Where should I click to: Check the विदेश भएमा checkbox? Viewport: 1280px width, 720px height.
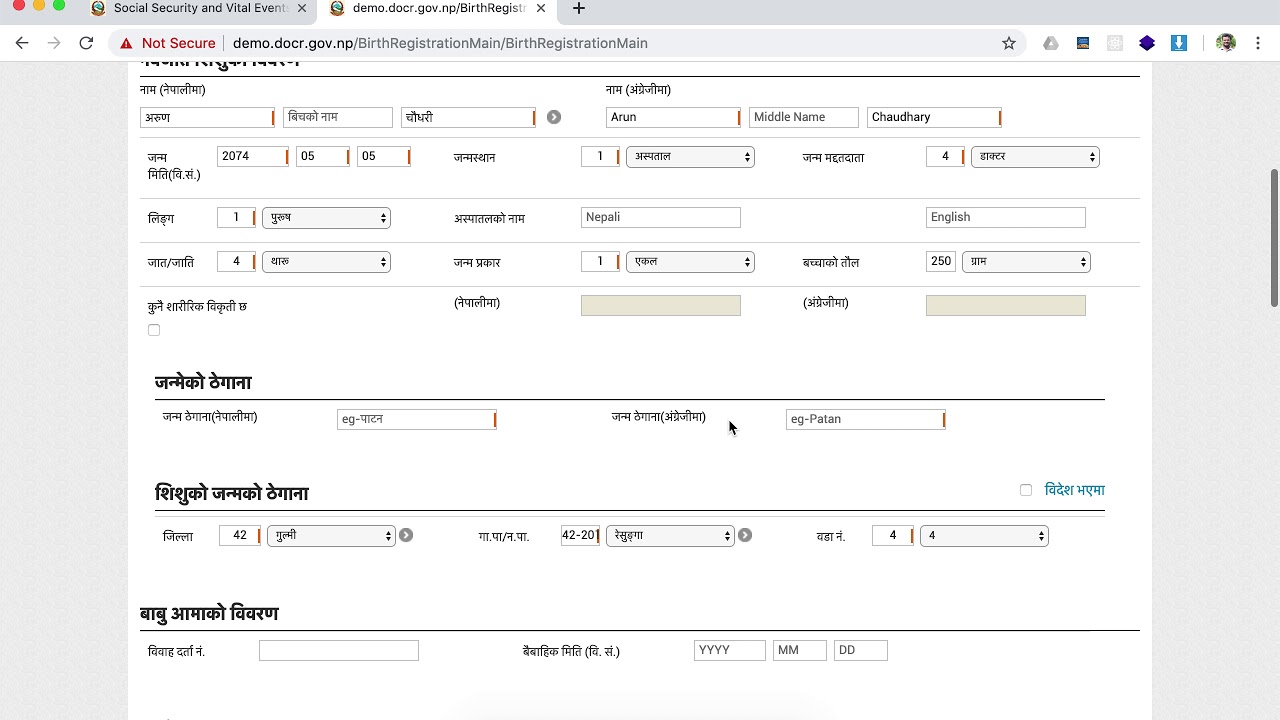(x=1026, y=490)
